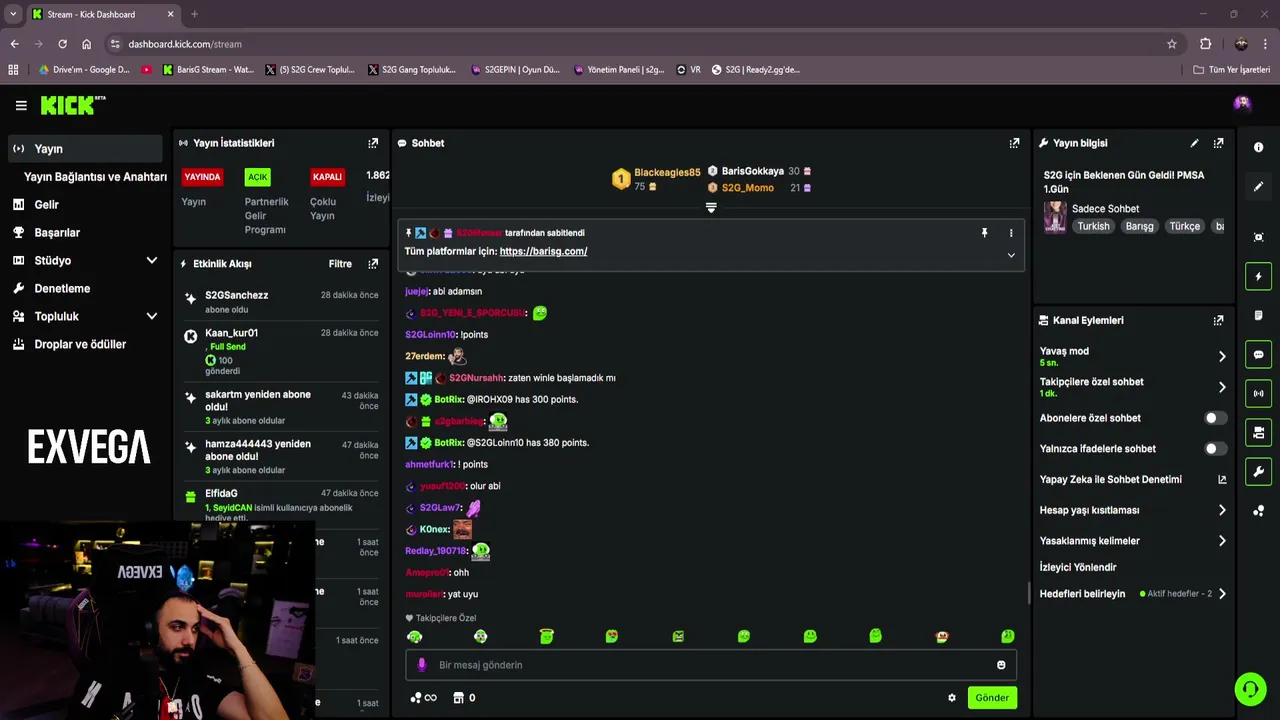Click the pencil icon in the right sidebar
The width and height of the screenshot is (1280, 720).
1258,187
